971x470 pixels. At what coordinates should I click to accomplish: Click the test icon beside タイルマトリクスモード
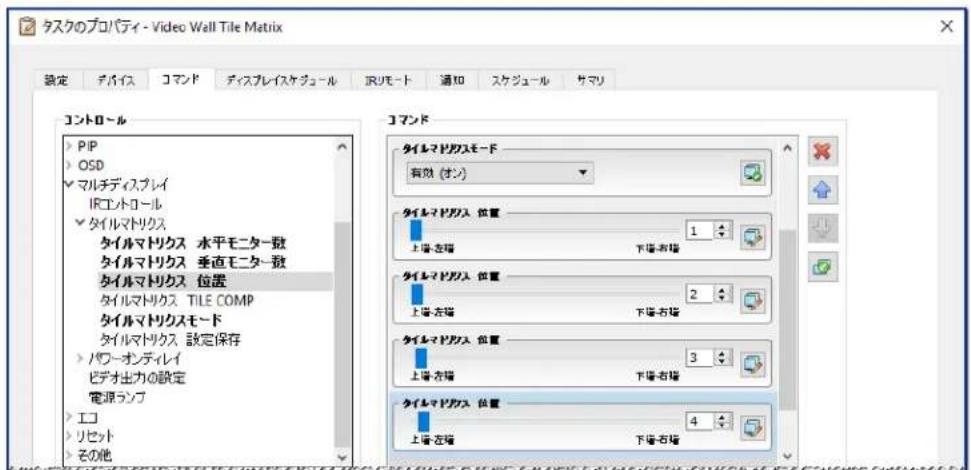click(x=754, y=174)
